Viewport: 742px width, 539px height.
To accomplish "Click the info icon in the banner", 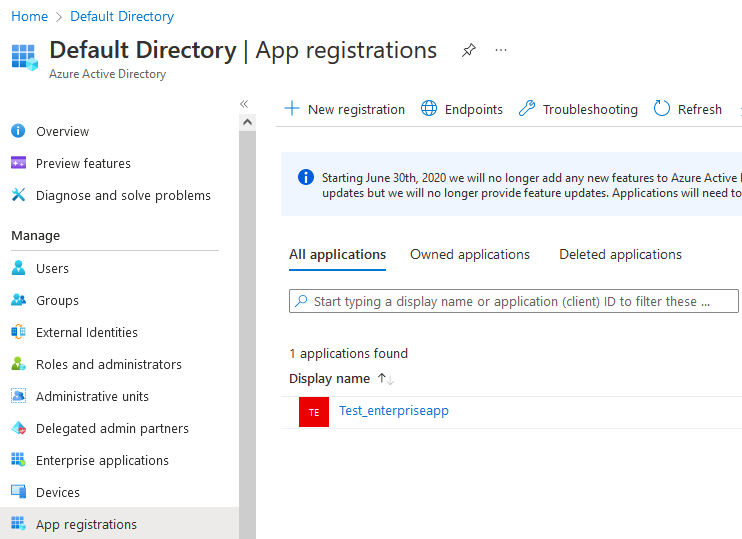I will (306, 177).
